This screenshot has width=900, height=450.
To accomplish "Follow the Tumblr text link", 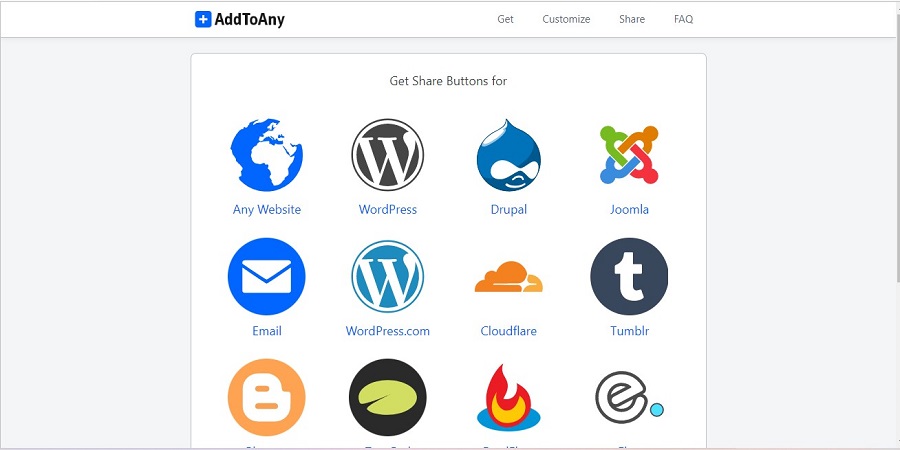I will (x=630, y=331).
